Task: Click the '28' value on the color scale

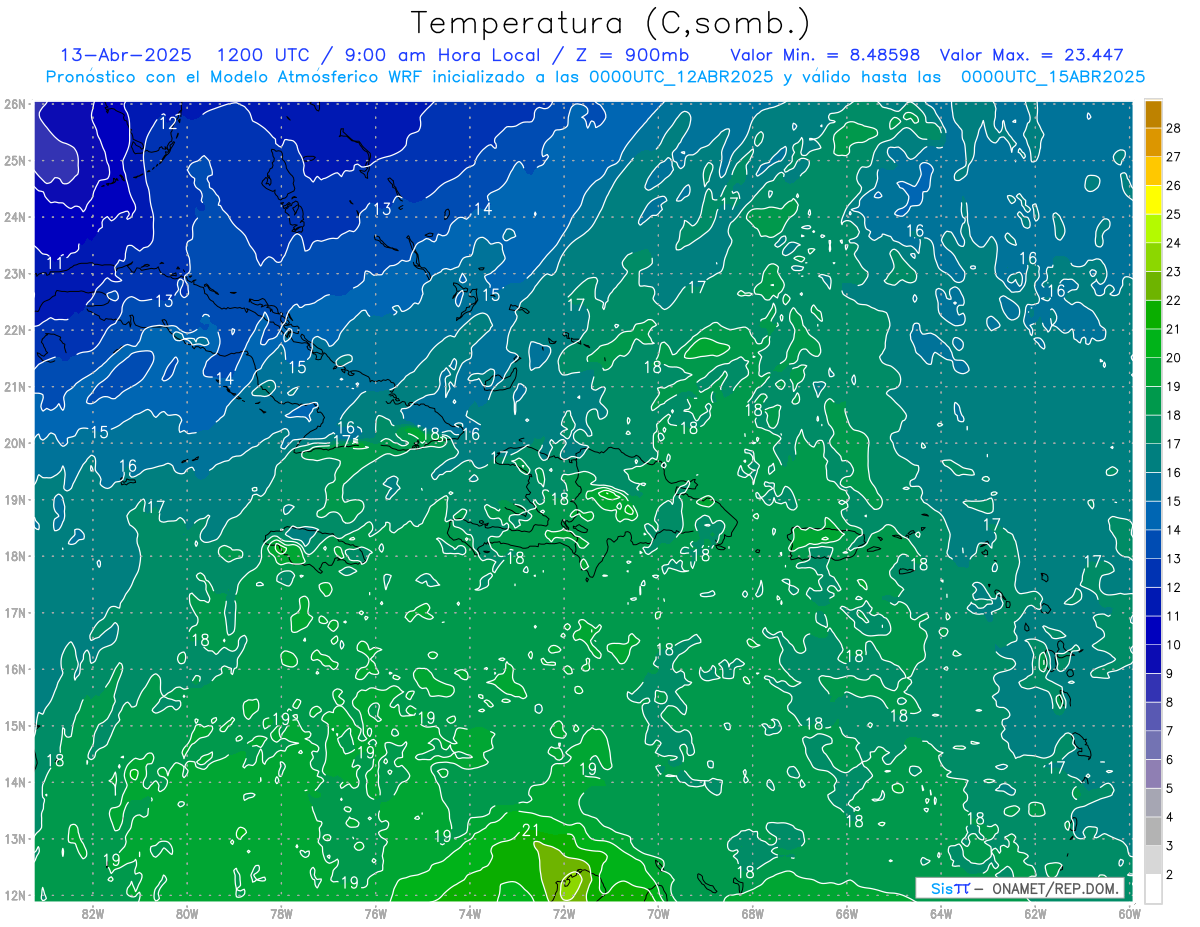Action: pyautogui.click(x=1174, y=128)
